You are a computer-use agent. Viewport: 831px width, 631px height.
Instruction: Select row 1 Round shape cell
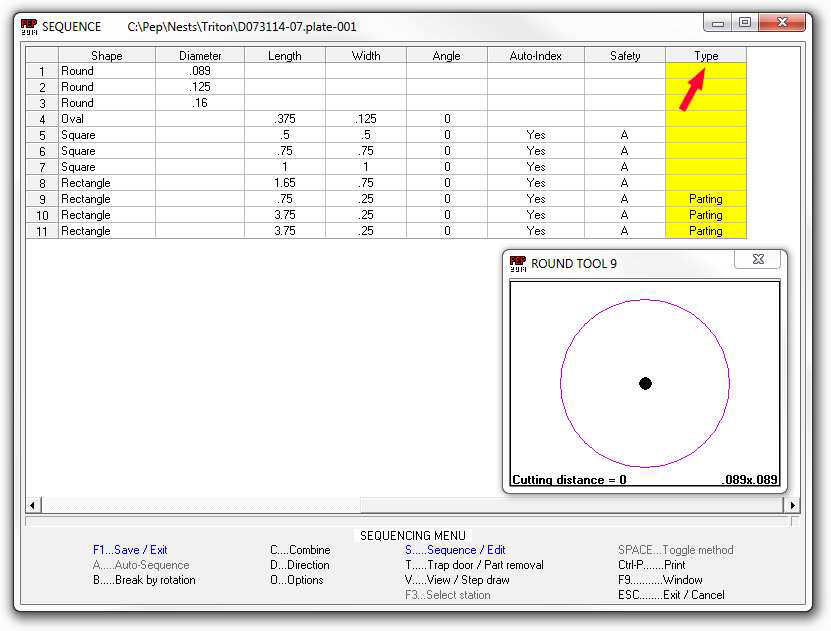106,71
